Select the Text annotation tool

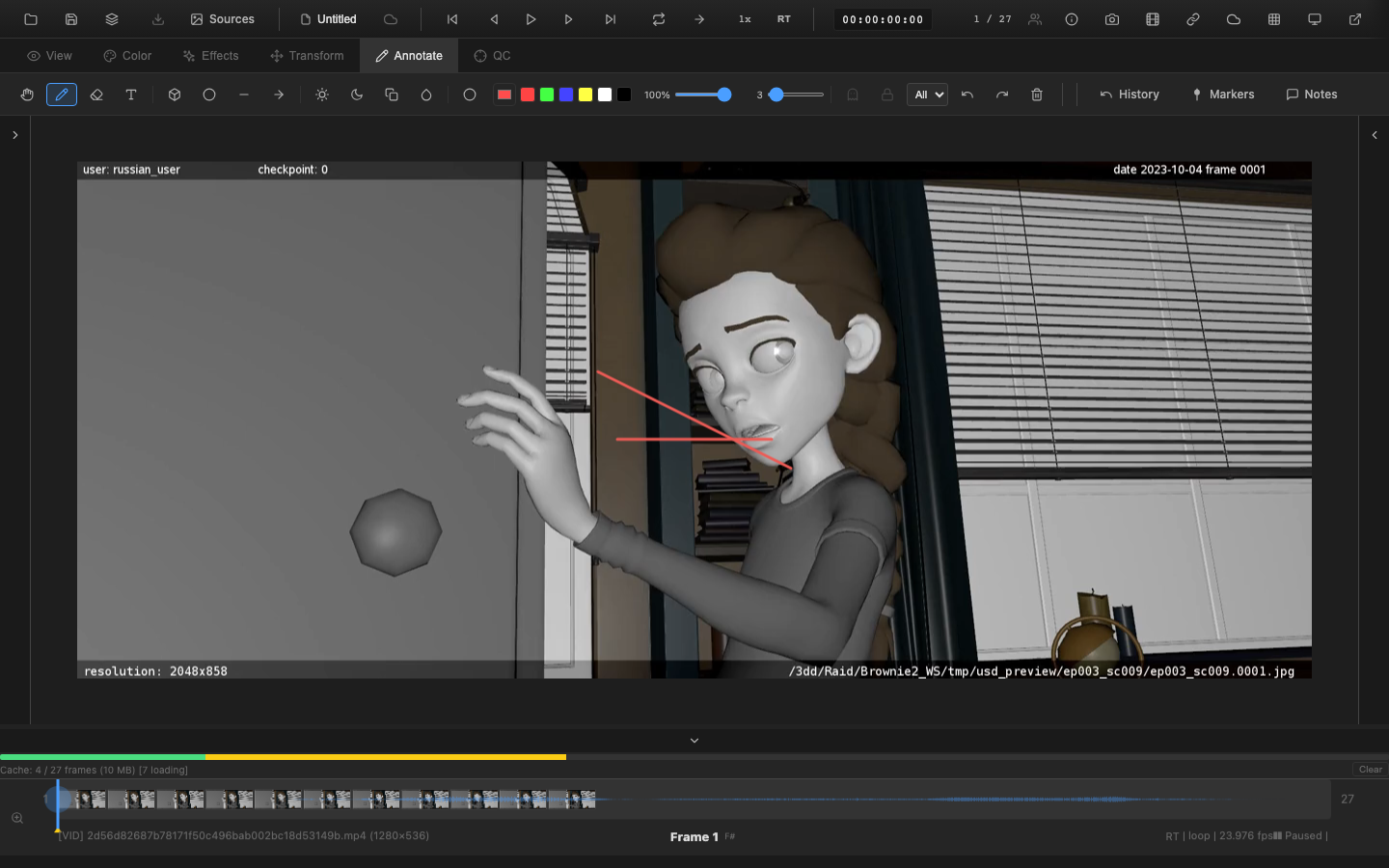coord(131,95)
